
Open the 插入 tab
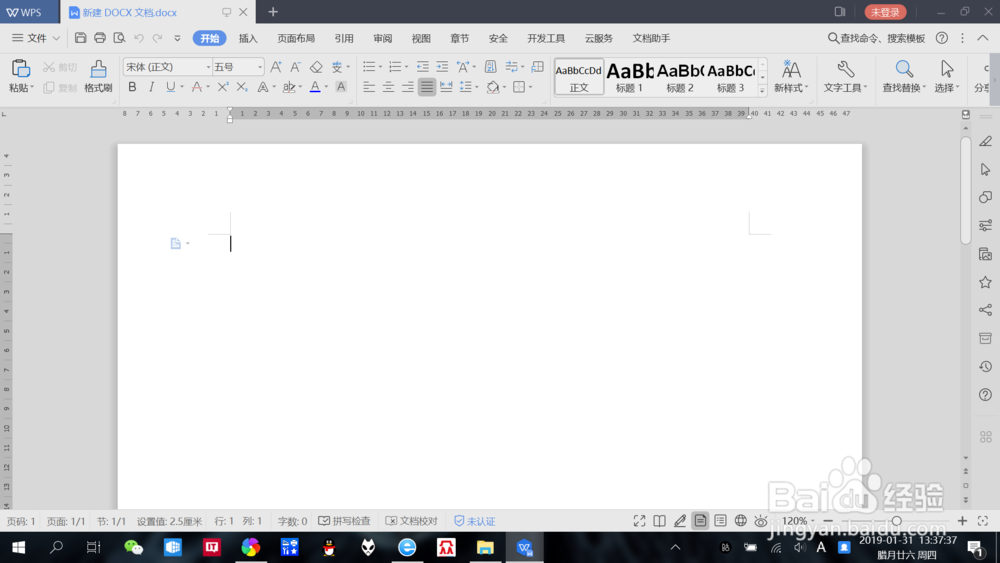click(248, 38)
